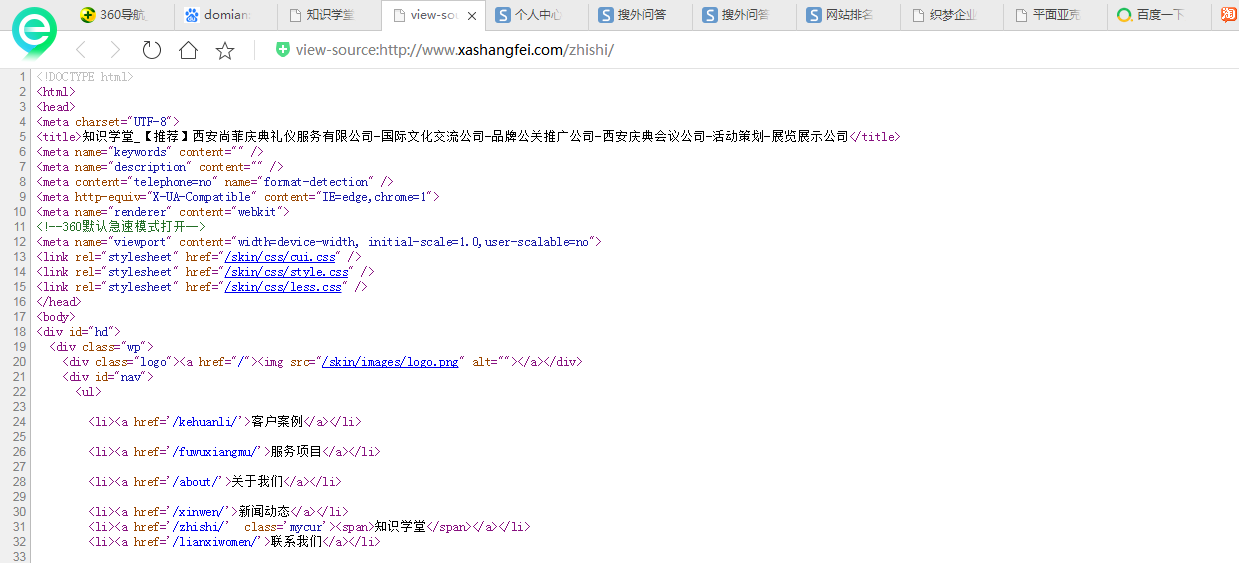
Task: Open the /skin/css/cui.css link
Action: pyautogui.click(x=282, y=257)
